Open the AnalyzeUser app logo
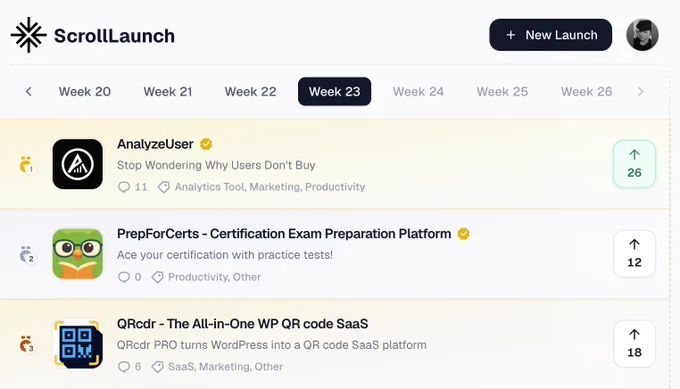Screen dimensions: 680x389 [x=78, y=164]
